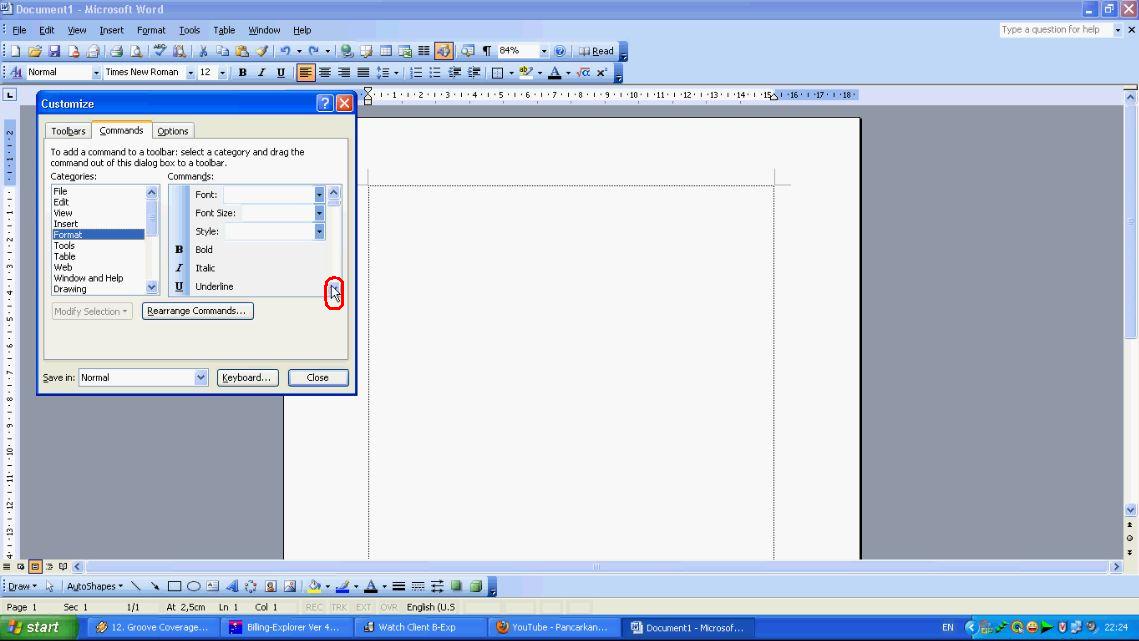Image resolution: width=1139 pixels, height=641 pixels.
Task: Click the Insert Table icon
Action: 386,51
